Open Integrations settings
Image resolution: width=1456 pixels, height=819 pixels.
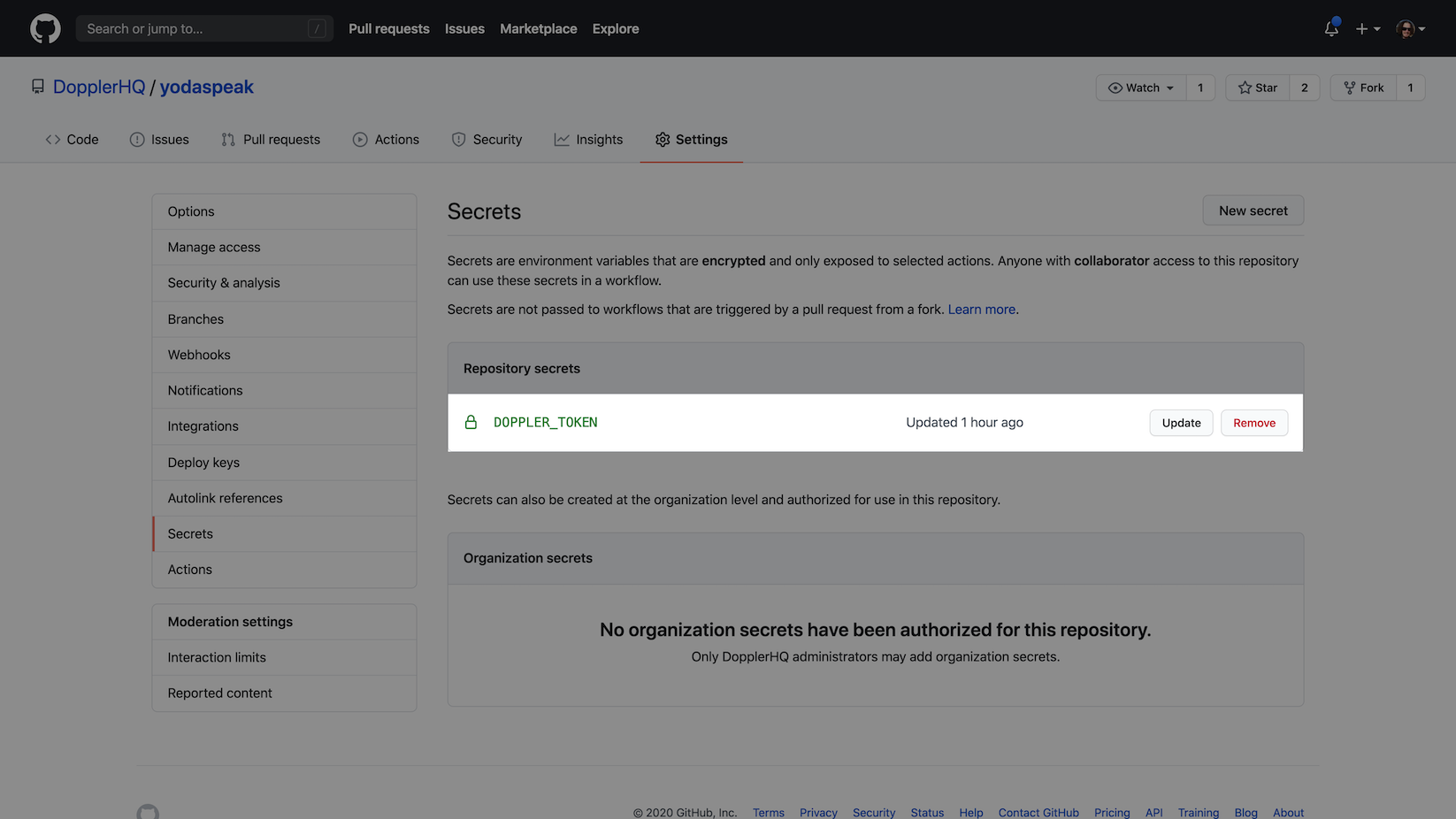pyautogui.click(x=285, y=426)
